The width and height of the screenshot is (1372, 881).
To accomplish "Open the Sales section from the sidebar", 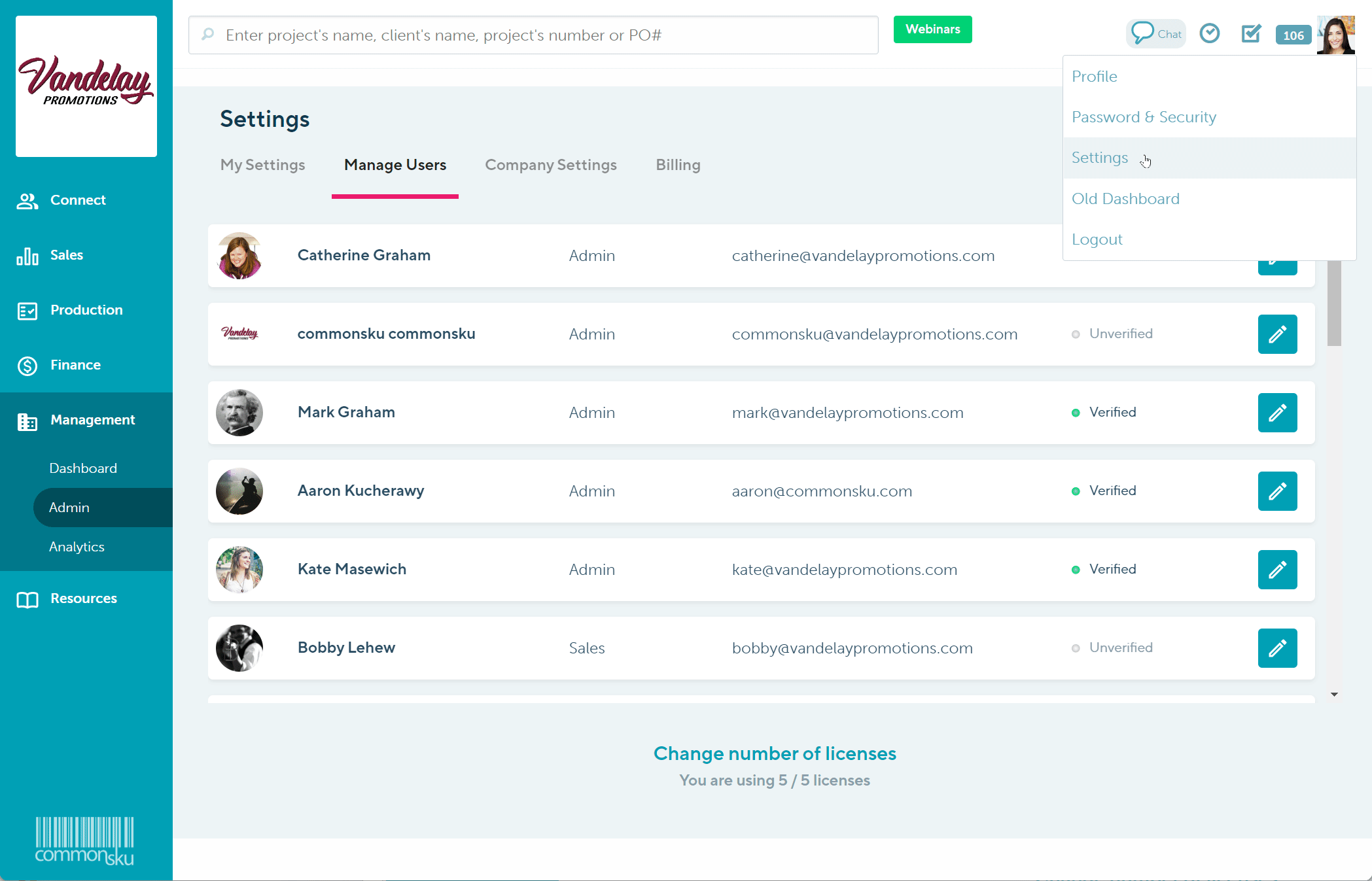I will (x=66, y=255).
